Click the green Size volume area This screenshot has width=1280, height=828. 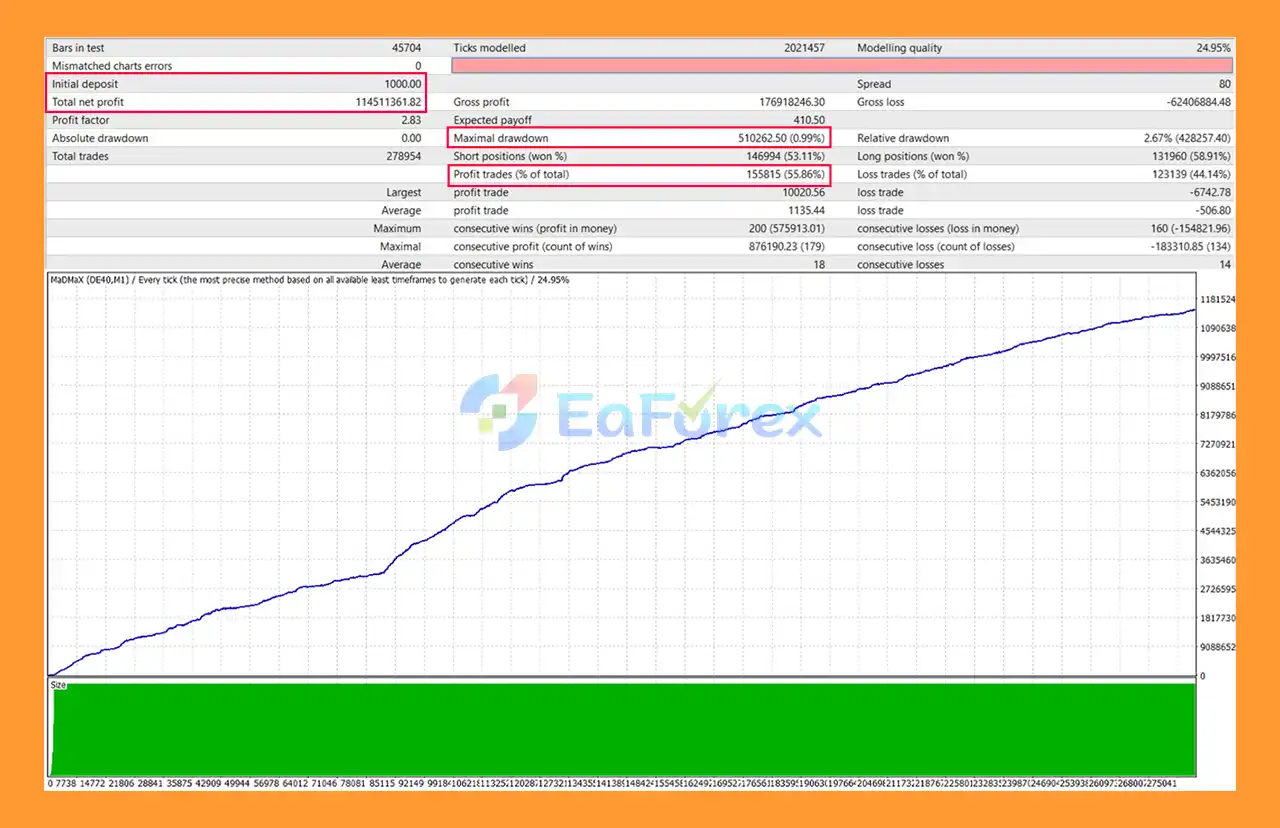[x=620, y=730]
